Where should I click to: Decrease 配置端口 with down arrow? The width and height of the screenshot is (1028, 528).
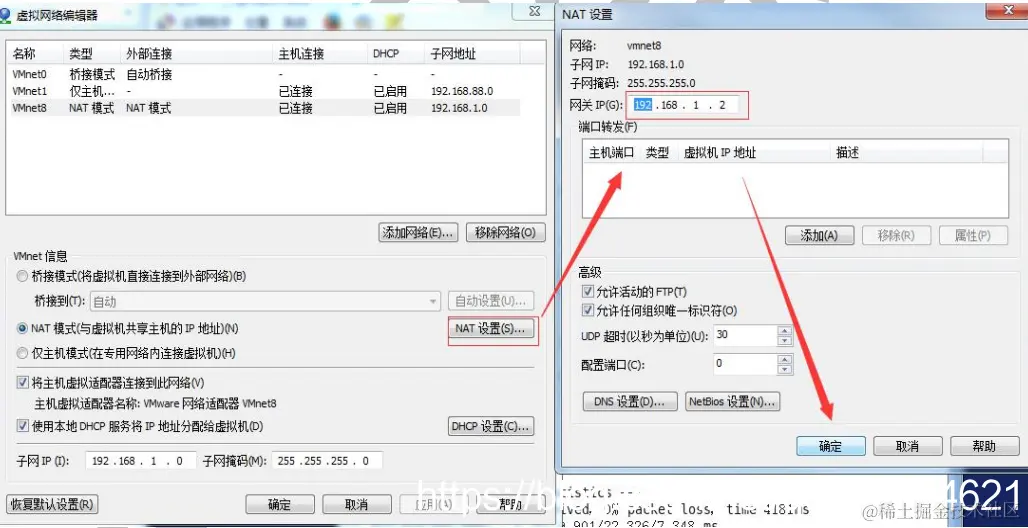click(x=785, y=369)
